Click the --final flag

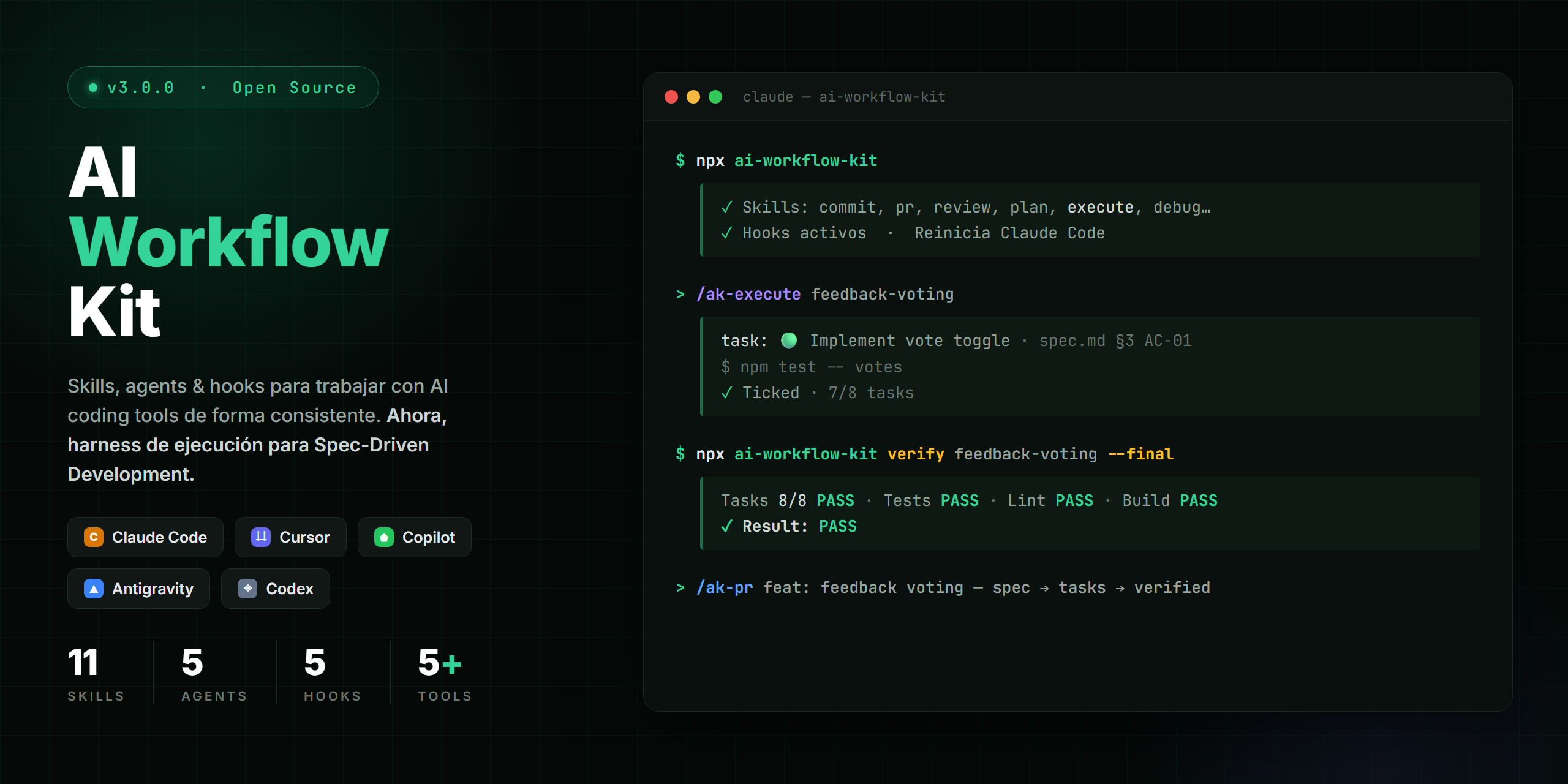click(x=1141, y=454)
